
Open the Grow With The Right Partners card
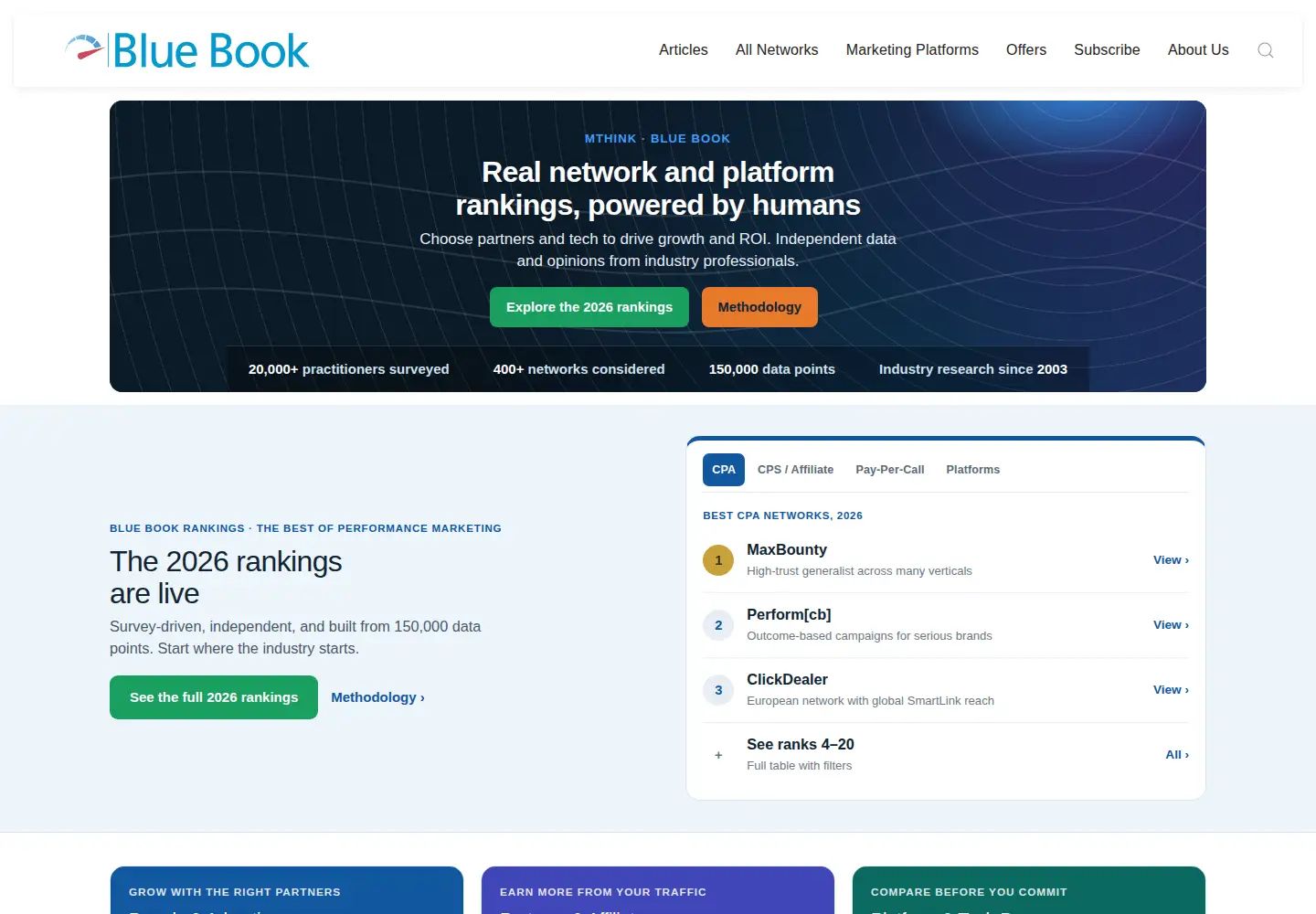(x=287, y=890)
